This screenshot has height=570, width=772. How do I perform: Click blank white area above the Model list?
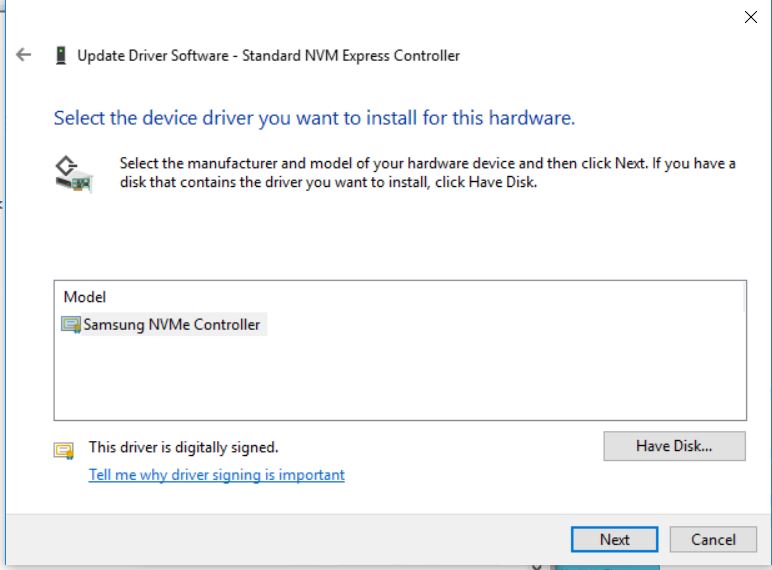pyautogui.click(x=400, y=240)
